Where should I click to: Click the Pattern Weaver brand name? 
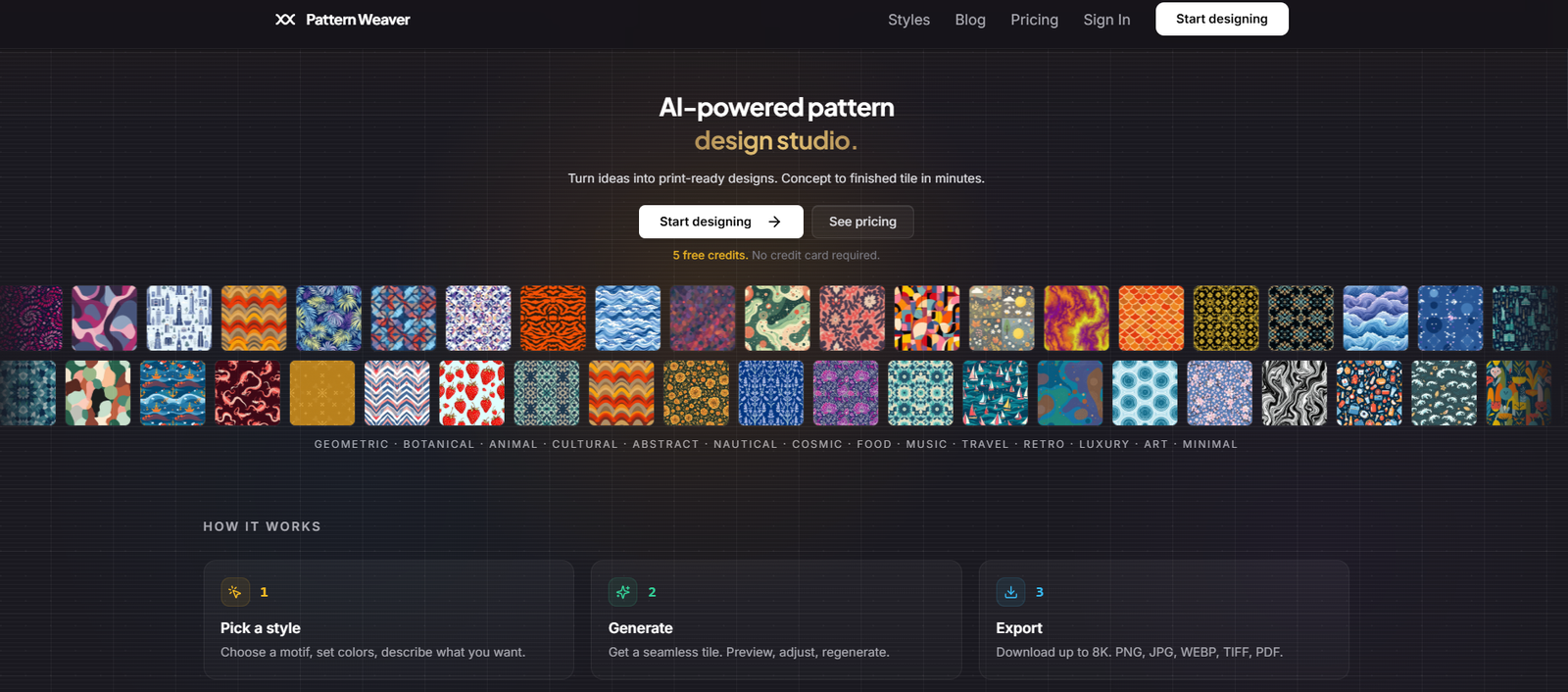click(358, 20)
